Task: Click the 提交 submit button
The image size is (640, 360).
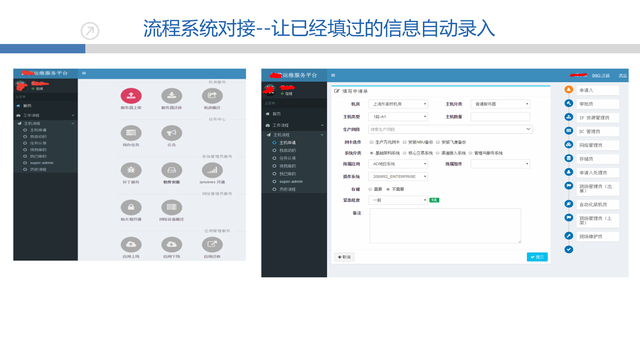Action: click(537, 257)
